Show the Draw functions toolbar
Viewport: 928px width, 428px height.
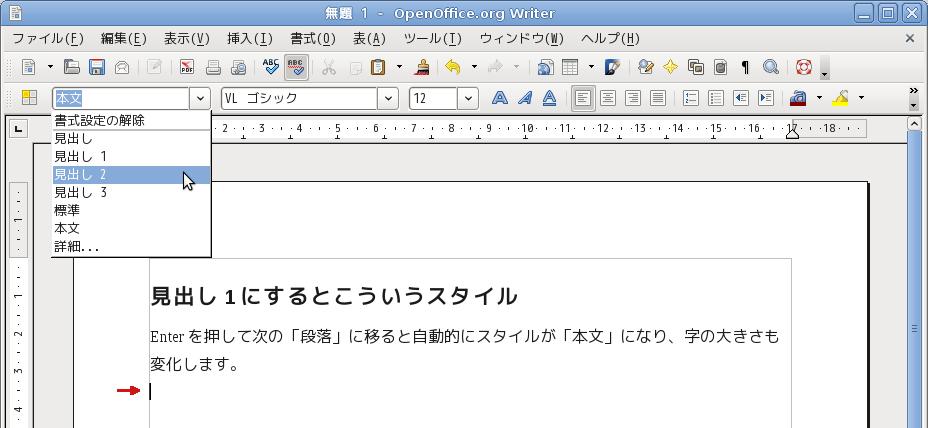click(613, 67)
